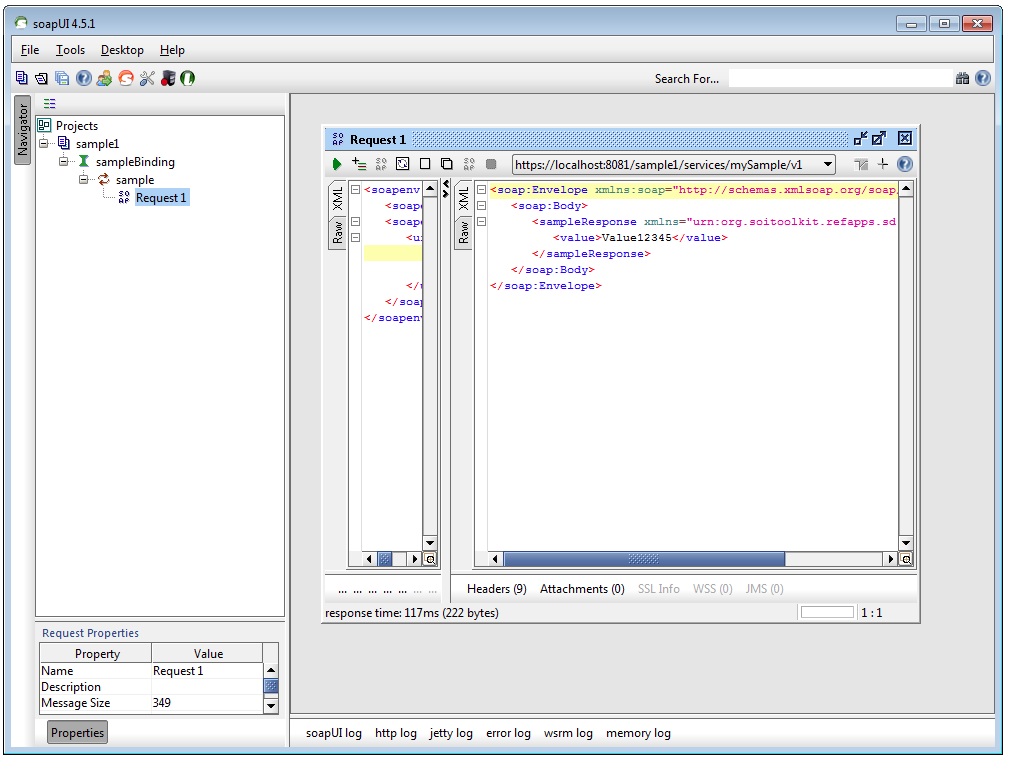Select the Projects root node
This screenshot has height=762, width=1011.
(x=77, y=126)
